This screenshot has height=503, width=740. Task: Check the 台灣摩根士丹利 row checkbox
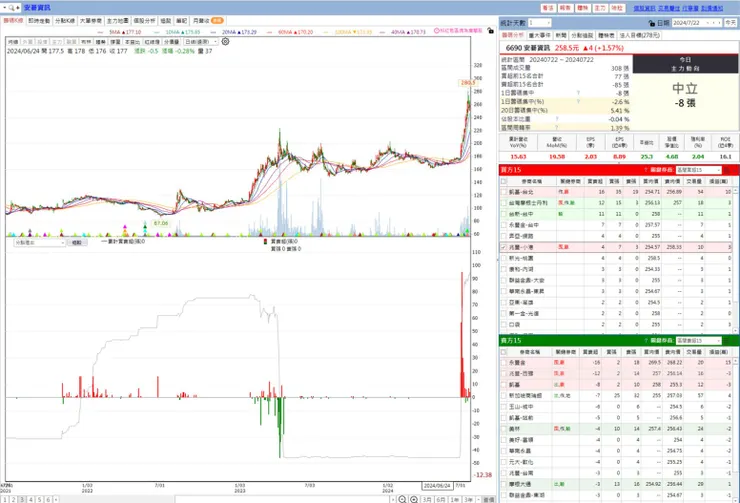click(504, 203)
